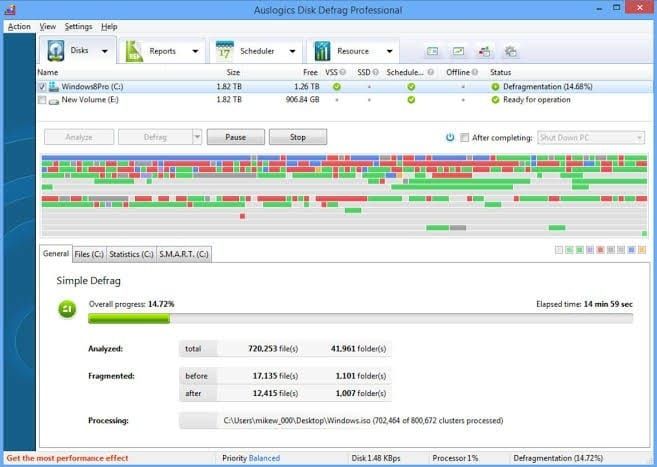Image resolution: width=657 pixels, height=467 pixels.
Task: Open the Shut Down PC combo box
Action: [x=591, y=137]
